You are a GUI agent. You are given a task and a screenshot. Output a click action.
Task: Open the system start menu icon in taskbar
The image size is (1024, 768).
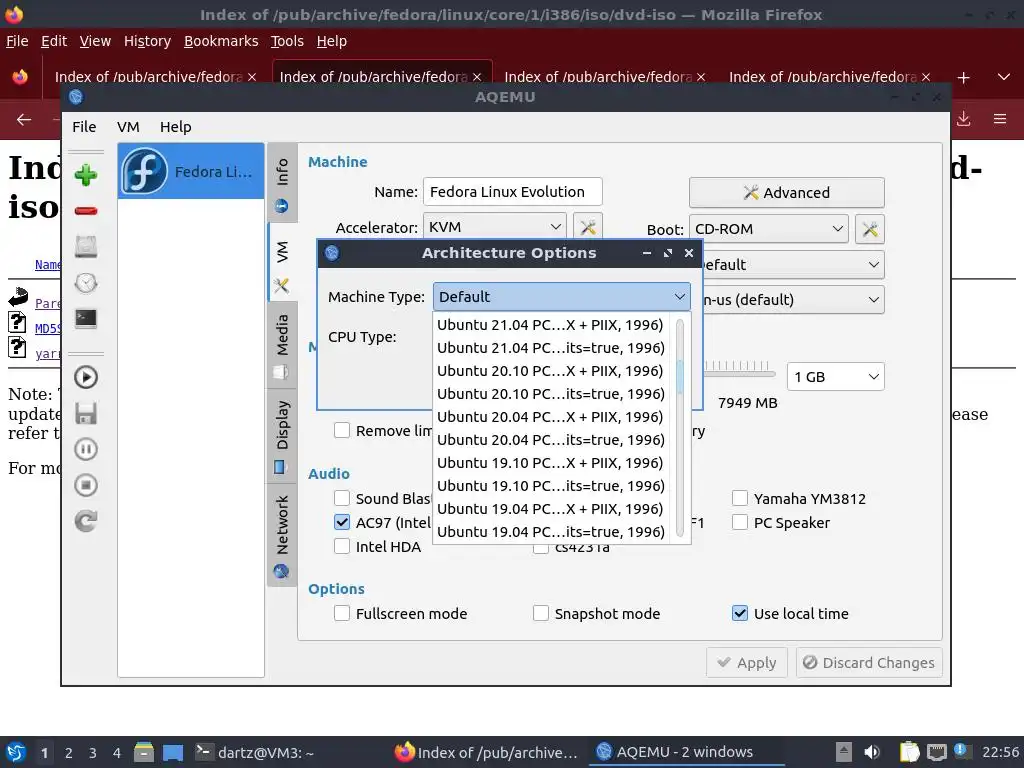coord(16,752)
